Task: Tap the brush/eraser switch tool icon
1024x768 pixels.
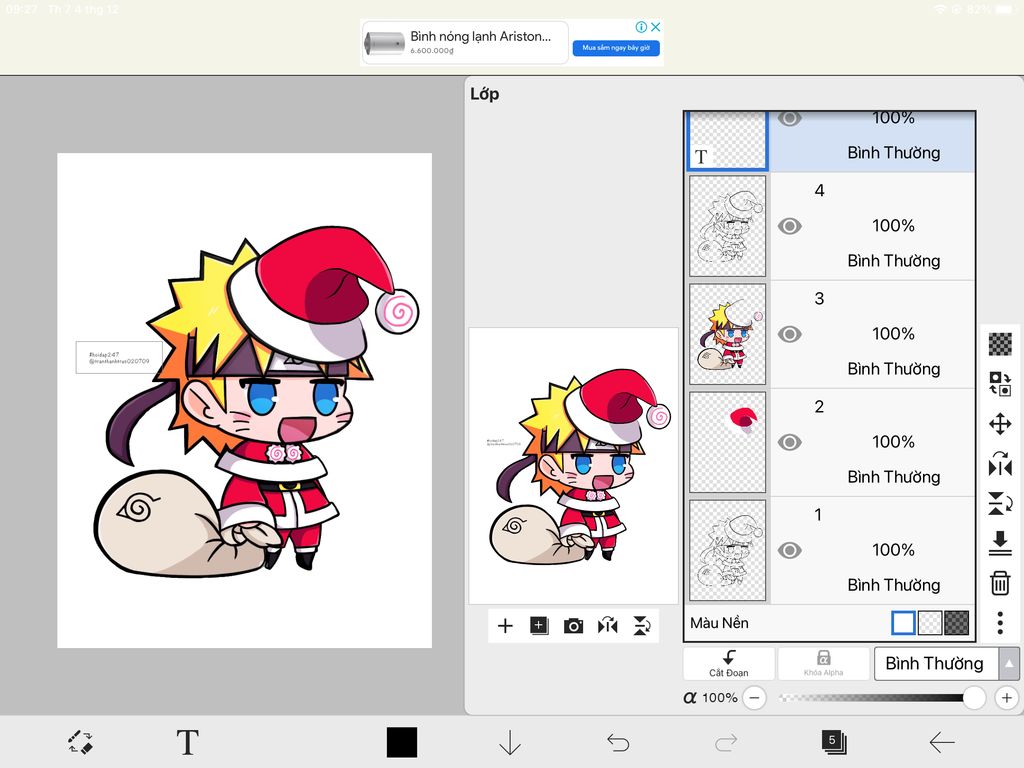Action: pos(81,742)
